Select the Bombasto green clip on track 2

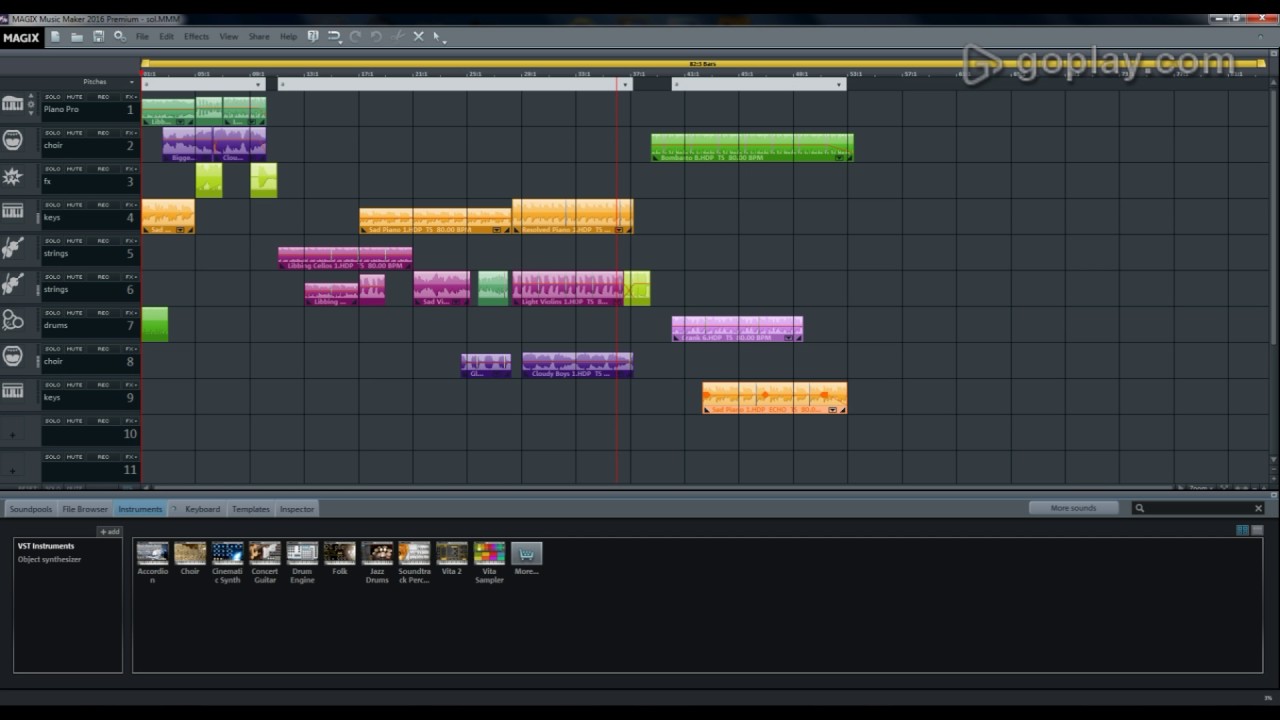click(x=752, y=147)
